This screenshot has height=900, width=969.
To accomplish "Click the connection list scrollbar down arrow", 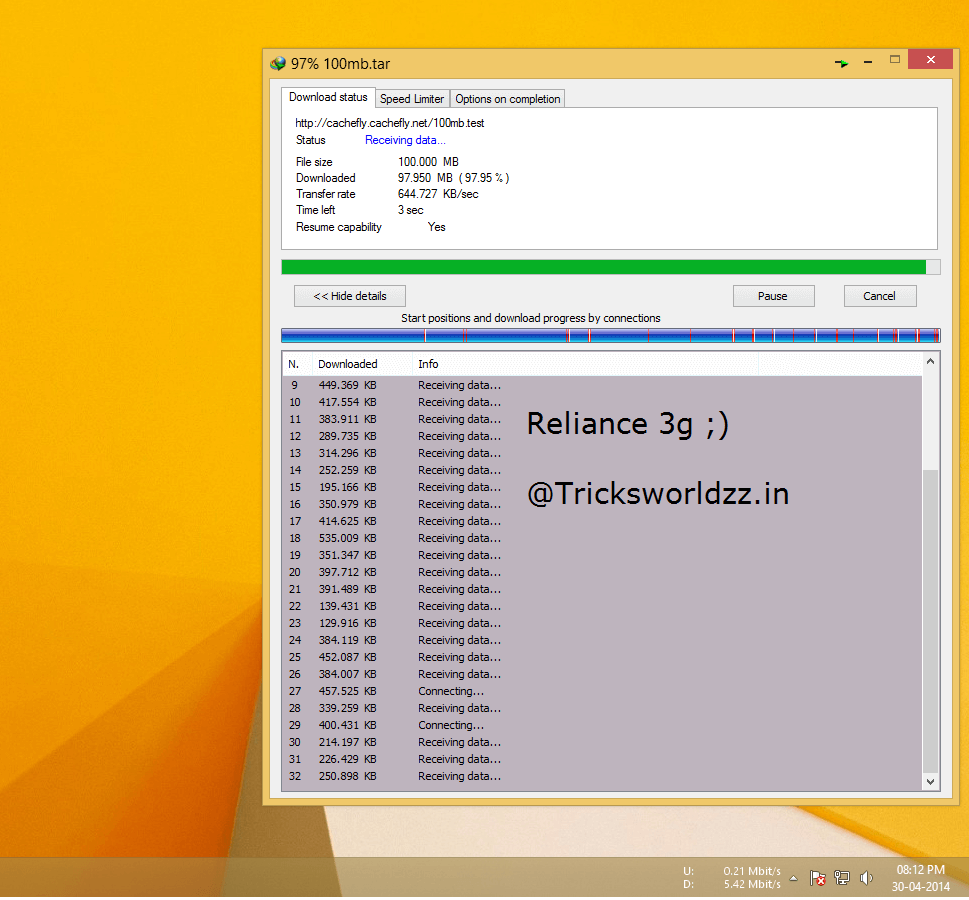I will tap(931, 782).
